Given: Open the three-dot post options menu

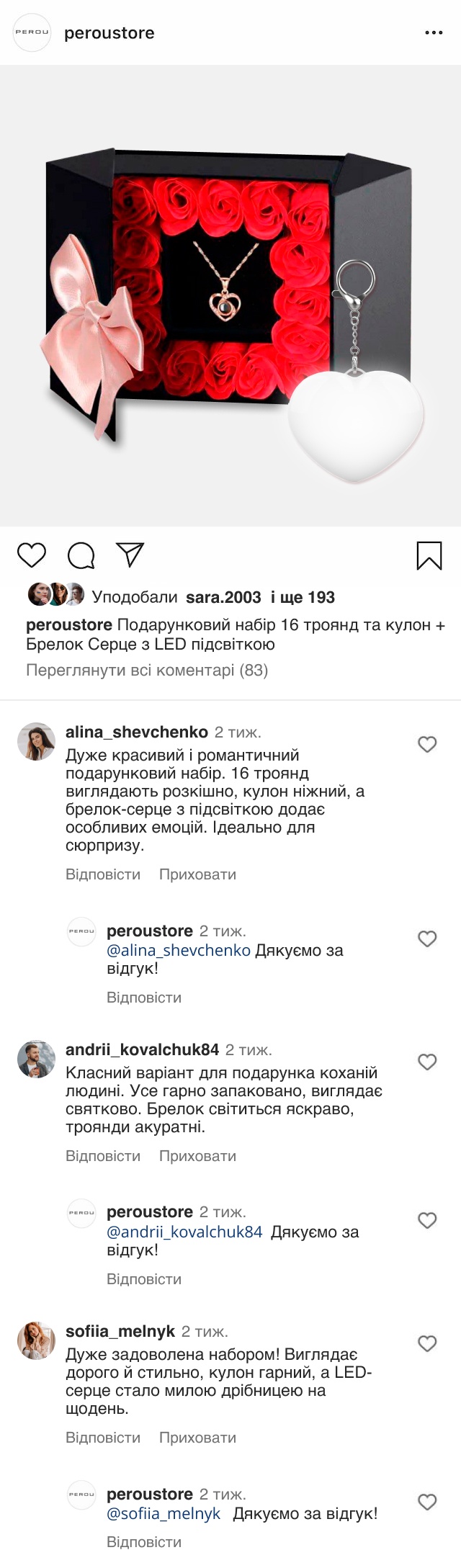Looking at the screenshot, I should click(434, 33).
